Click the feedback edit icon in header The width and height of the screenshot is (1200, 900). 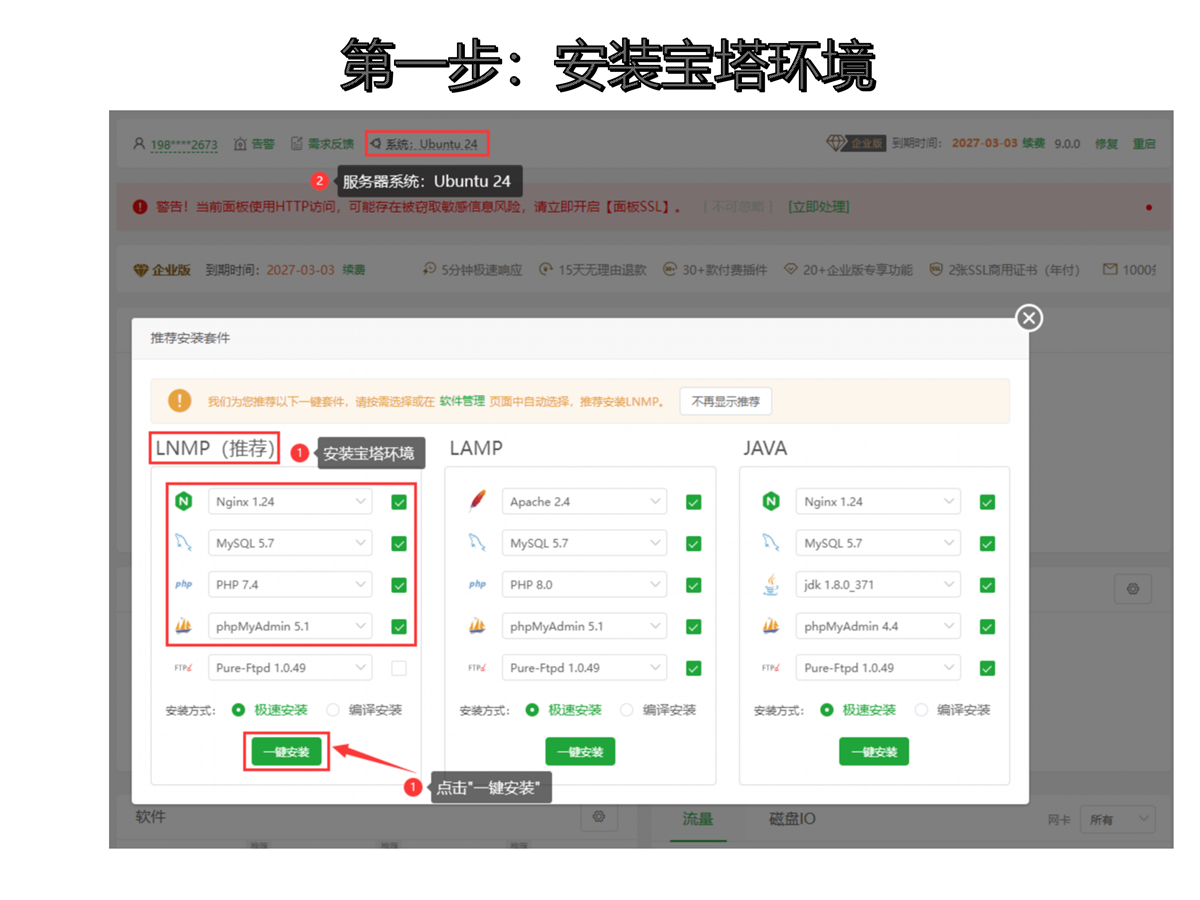tap(297, 144)
